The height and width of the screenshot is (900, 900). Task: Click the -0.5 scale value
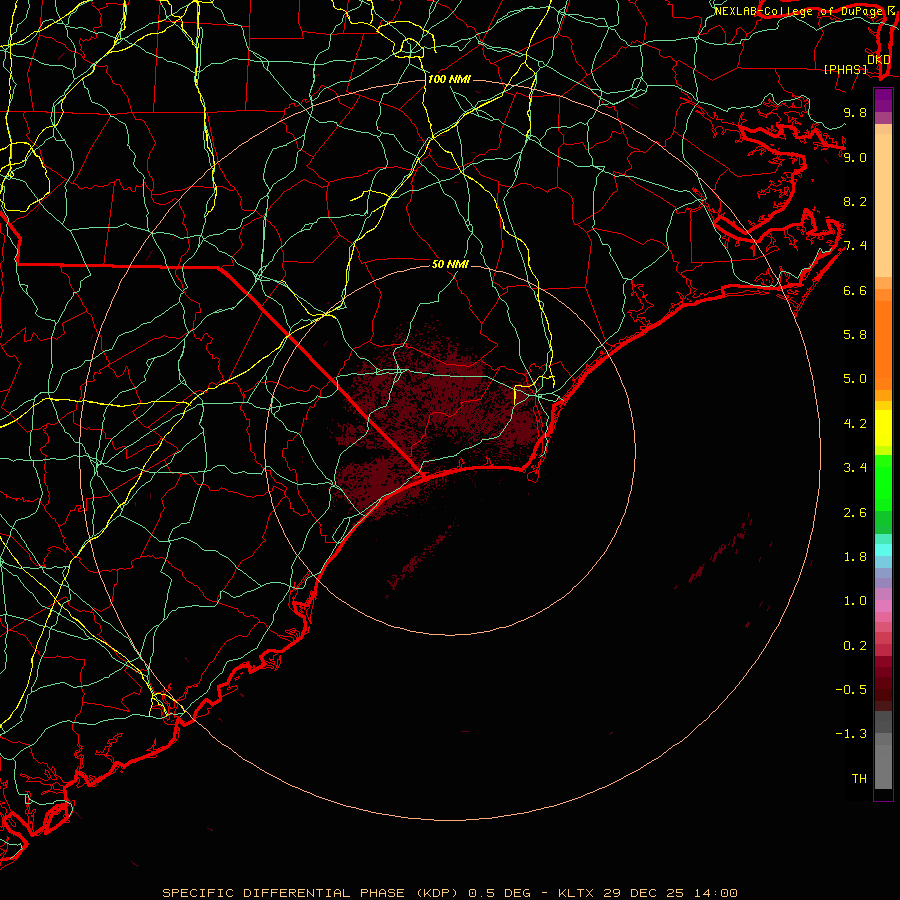(x=851, y=690)
